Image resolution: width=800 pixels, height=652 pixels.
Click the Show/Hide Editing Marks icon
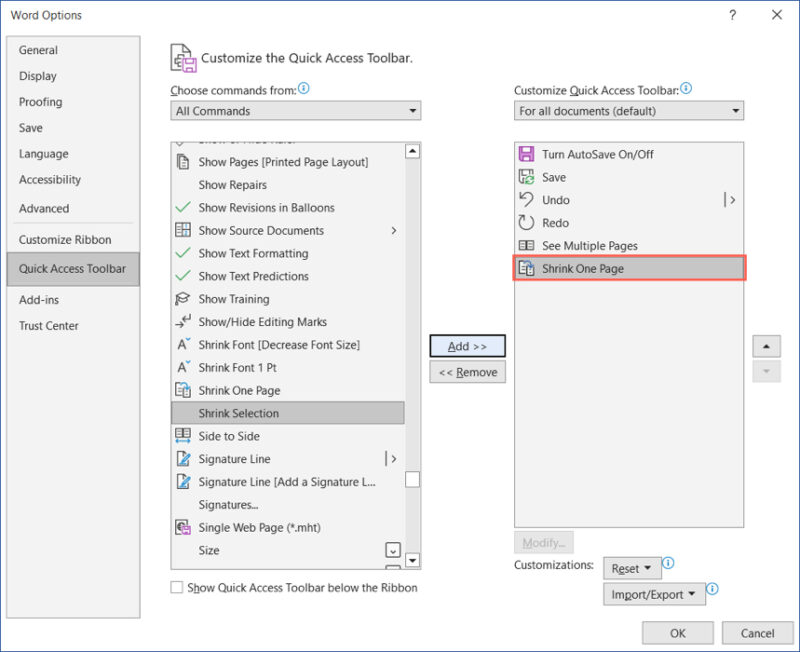[x=185, y=322]
